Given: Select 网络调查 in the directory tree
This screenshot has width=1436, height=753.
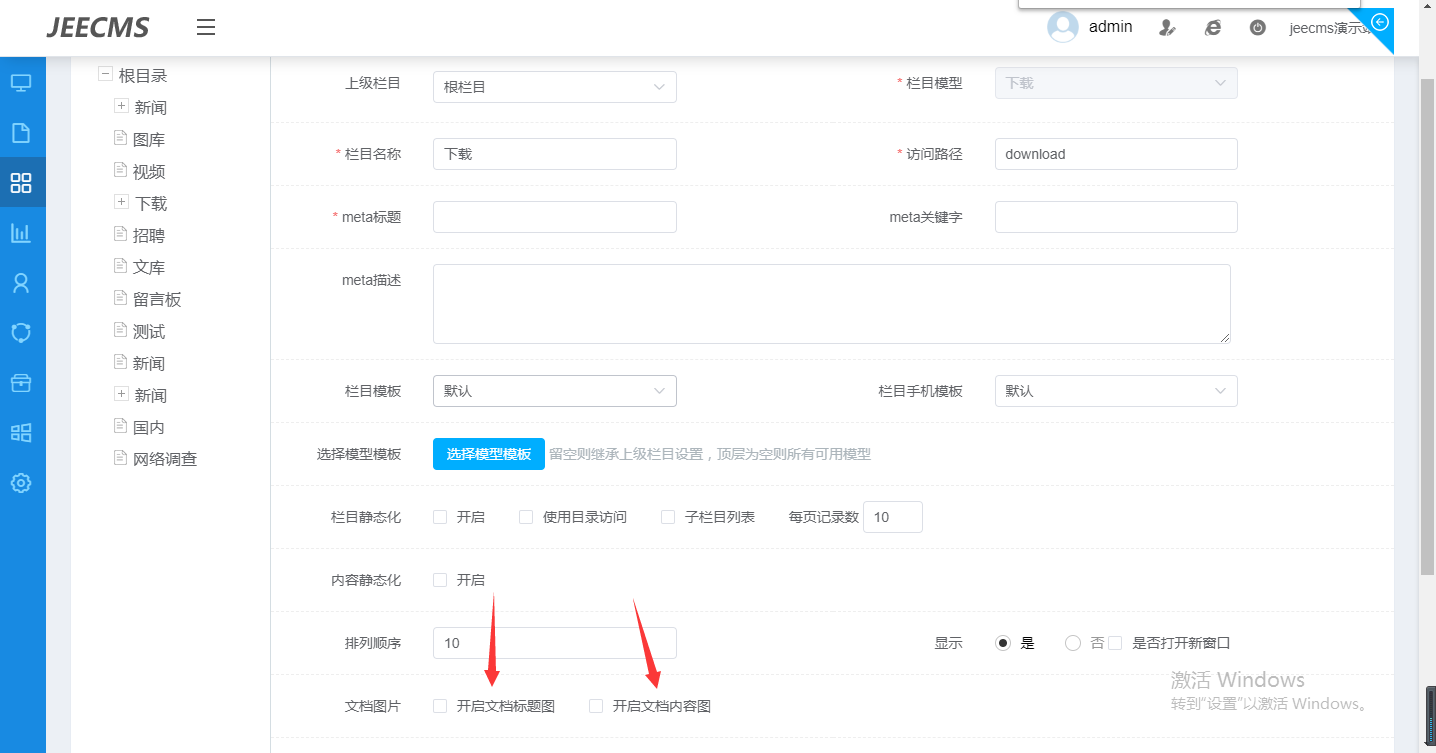Looking at the screenshot, I should point(165,460).
